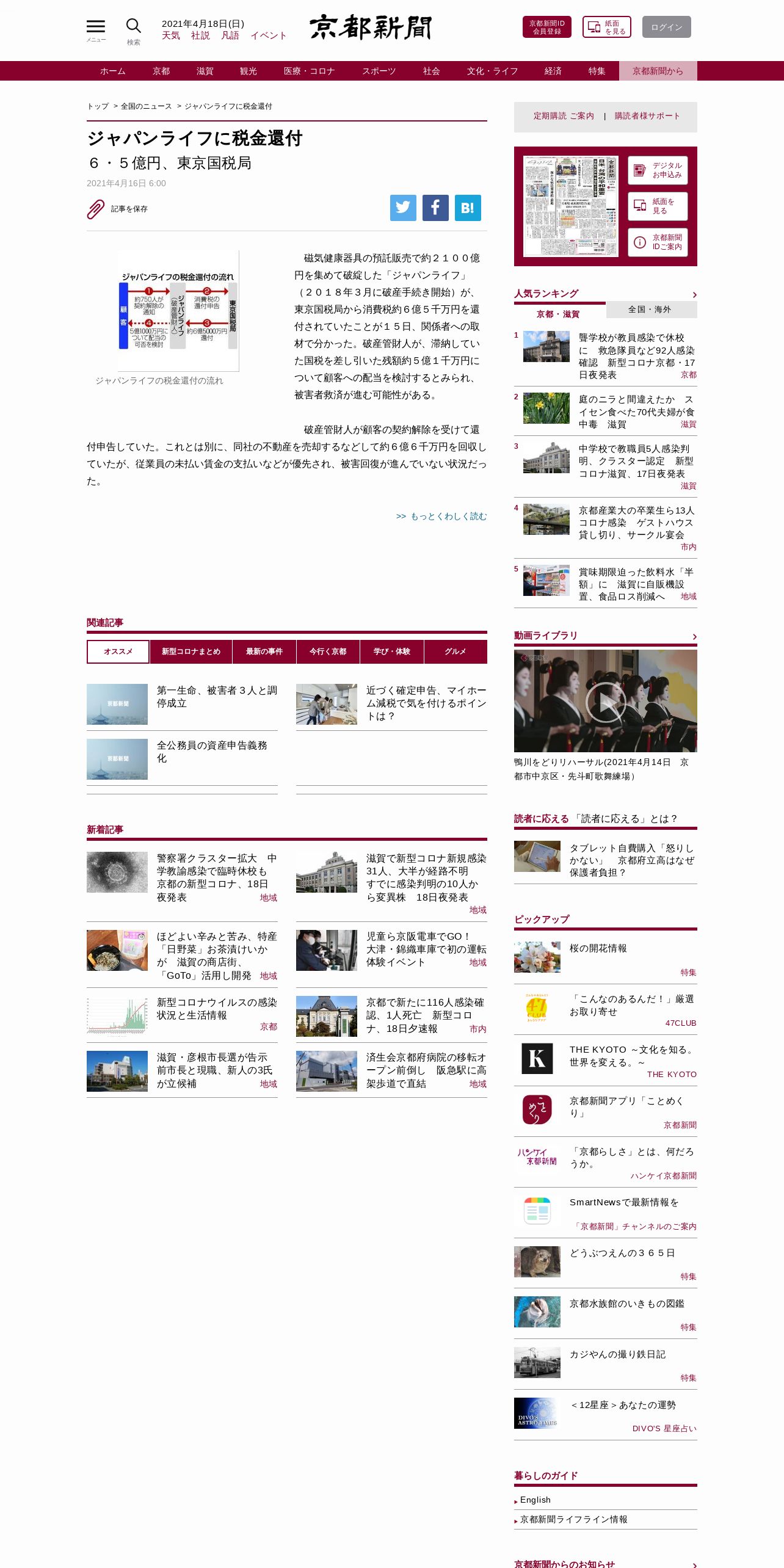This screenshot has height=1568, width=784.
Task: Share article on Facebook
Action: (x=435, y=208)
